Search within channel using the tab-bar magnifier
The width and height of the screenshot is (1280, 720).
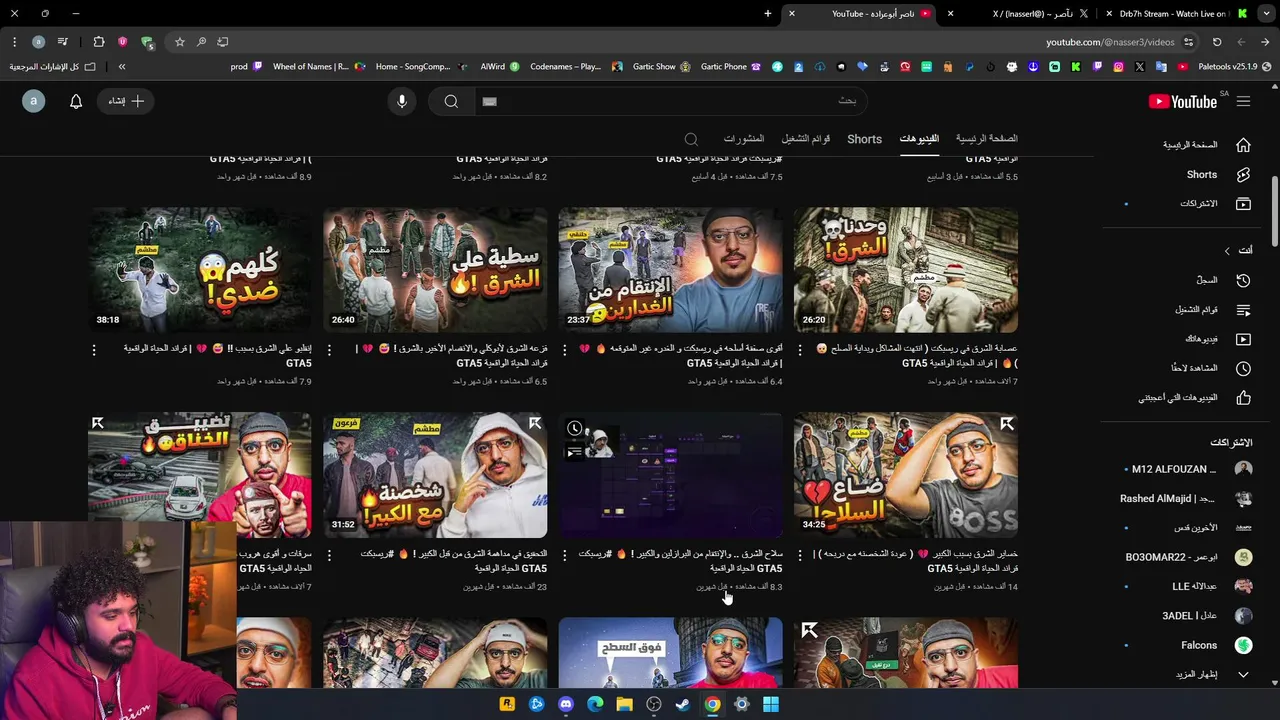coord(691,139)
